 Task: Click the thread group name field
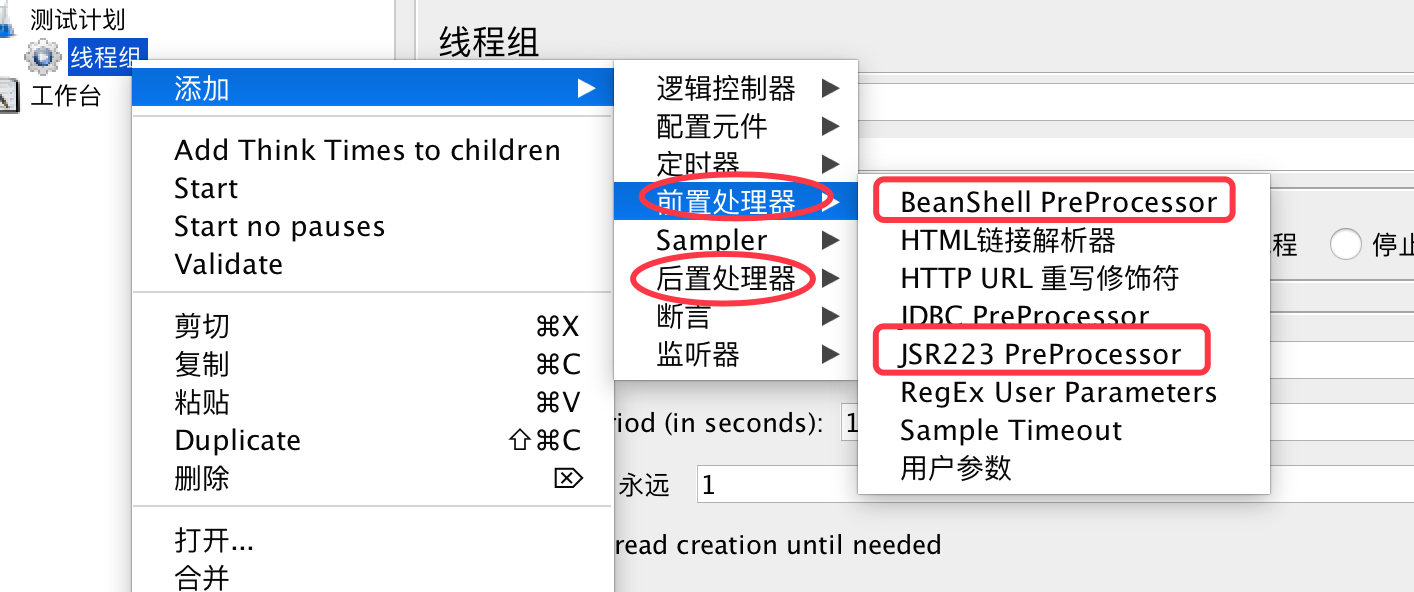[x=1135, y=101]
